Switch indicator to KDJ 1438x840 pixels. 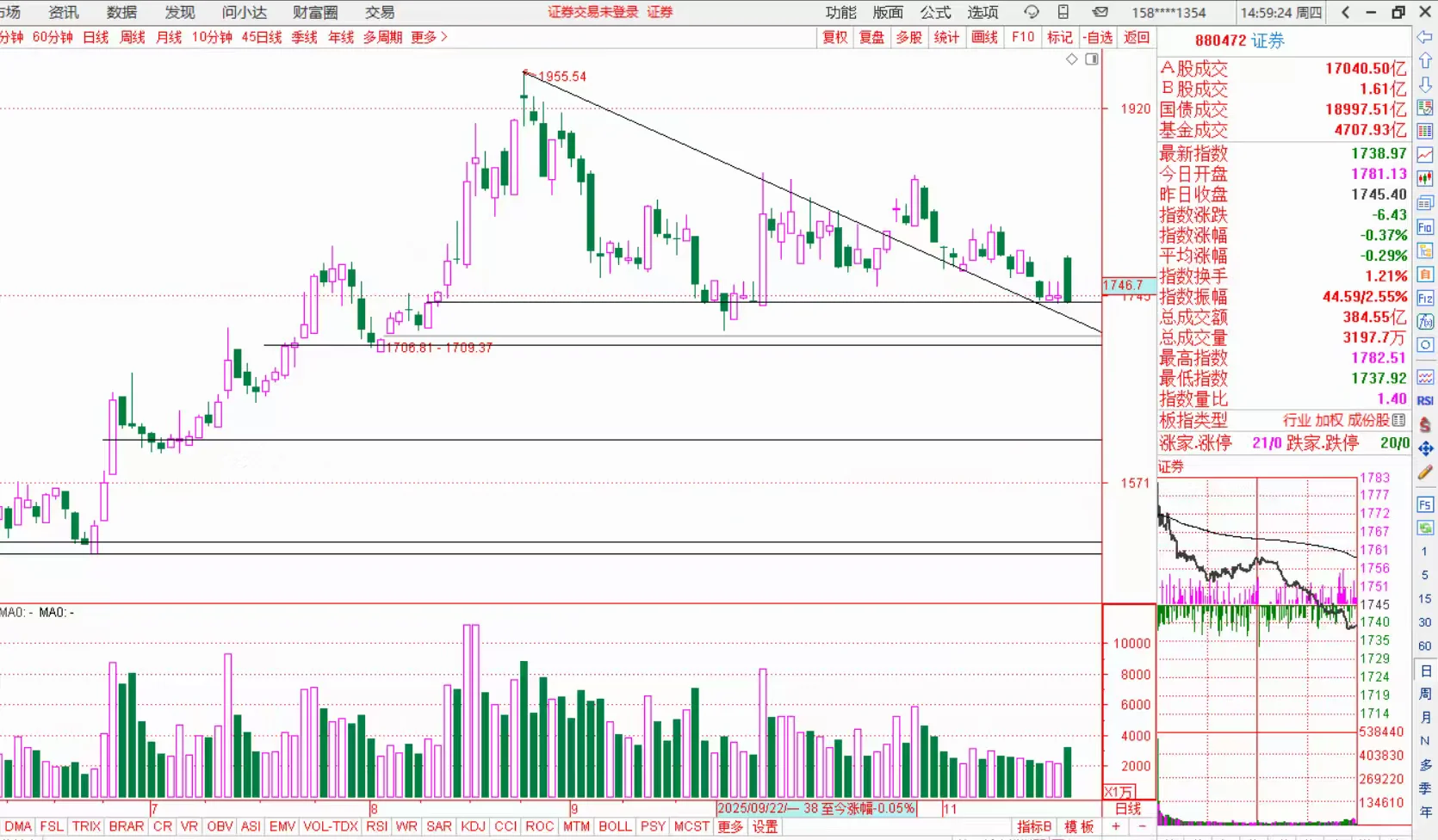point(473,827)
